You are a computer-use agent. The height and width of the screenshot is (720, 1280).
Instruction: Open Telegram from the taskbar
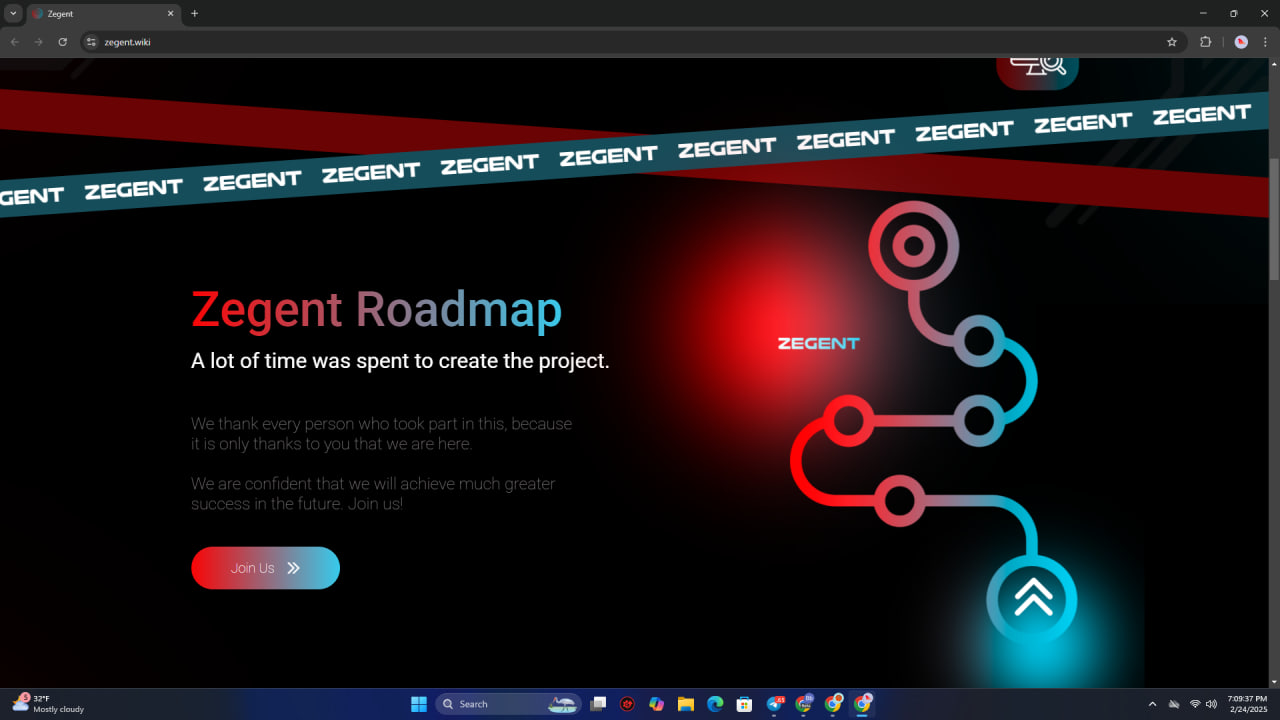774,704
